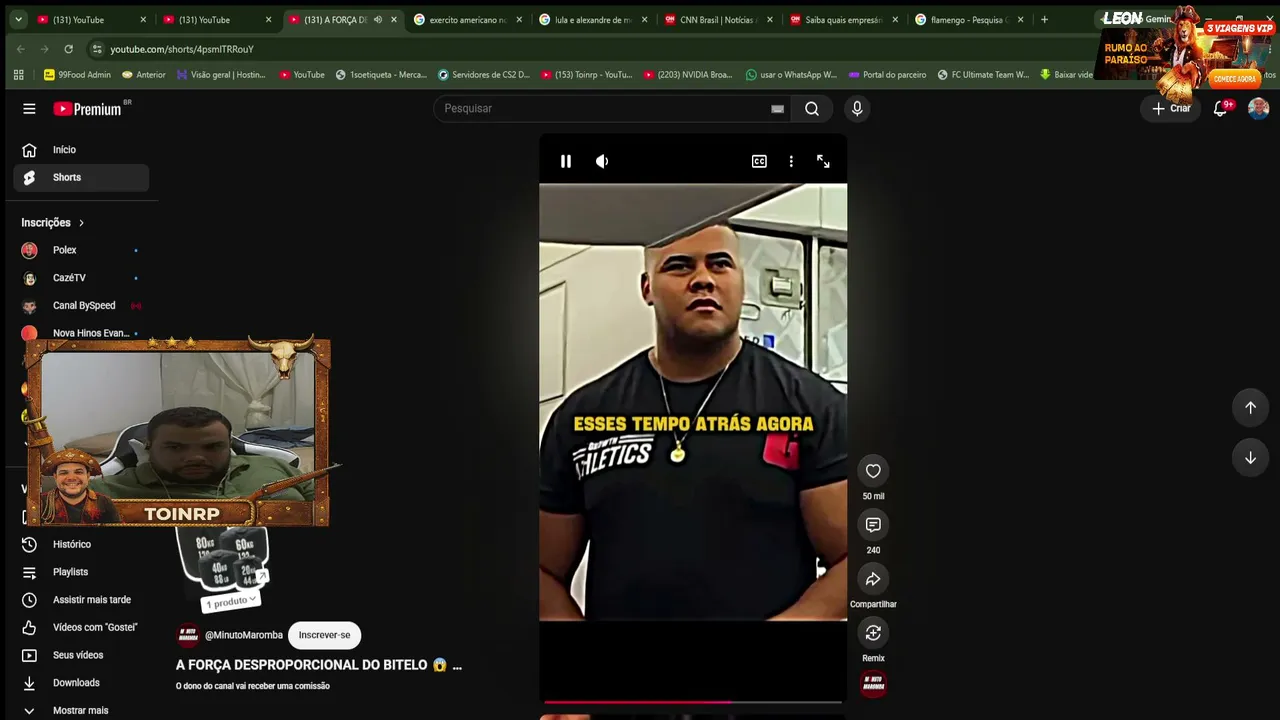Switch to the CNN Brasil tab
Viewport: 1280px width, 720px height.
(x=719, y=20)
